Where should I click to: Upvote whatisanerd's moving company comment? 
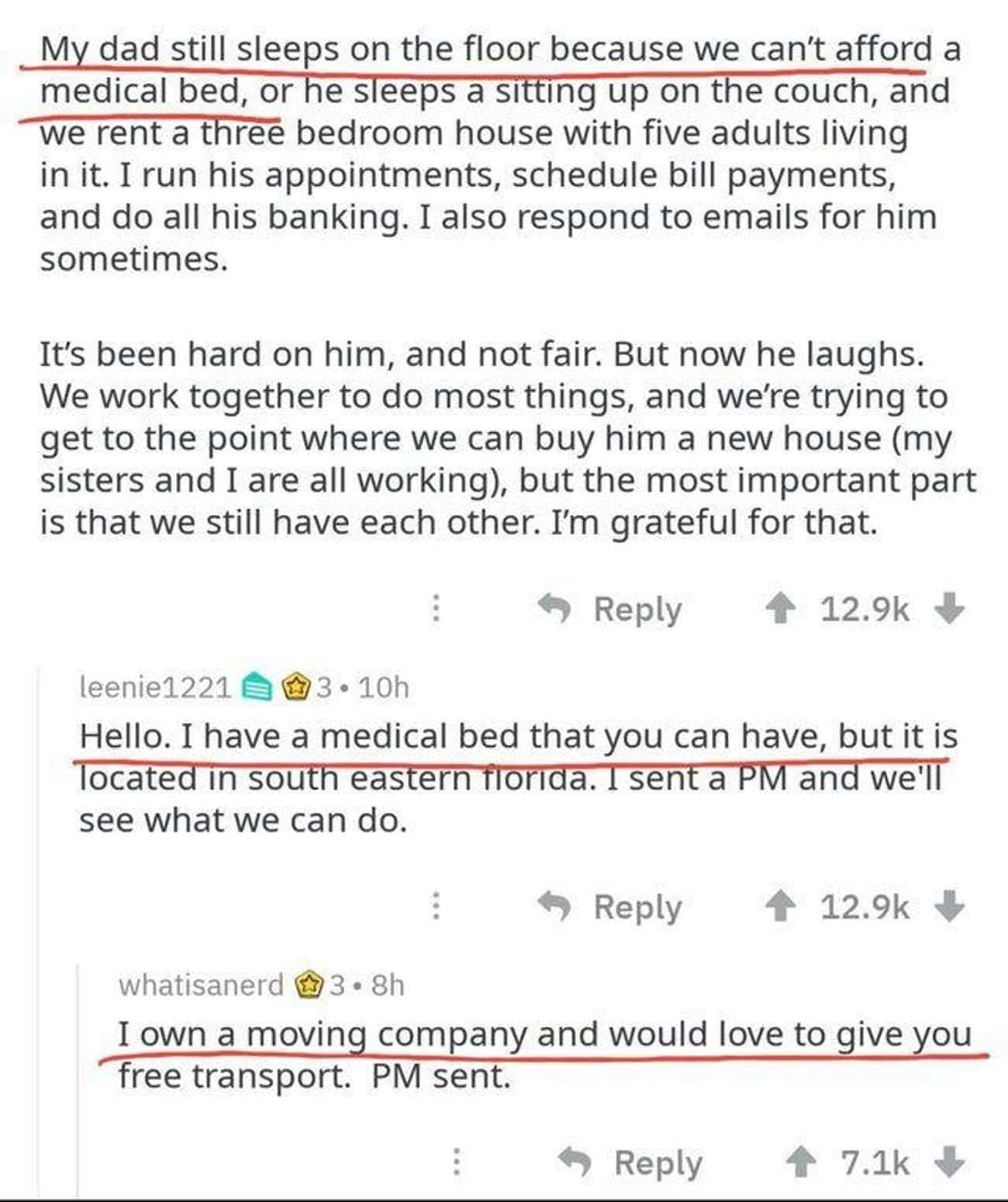coord(801,1162)
